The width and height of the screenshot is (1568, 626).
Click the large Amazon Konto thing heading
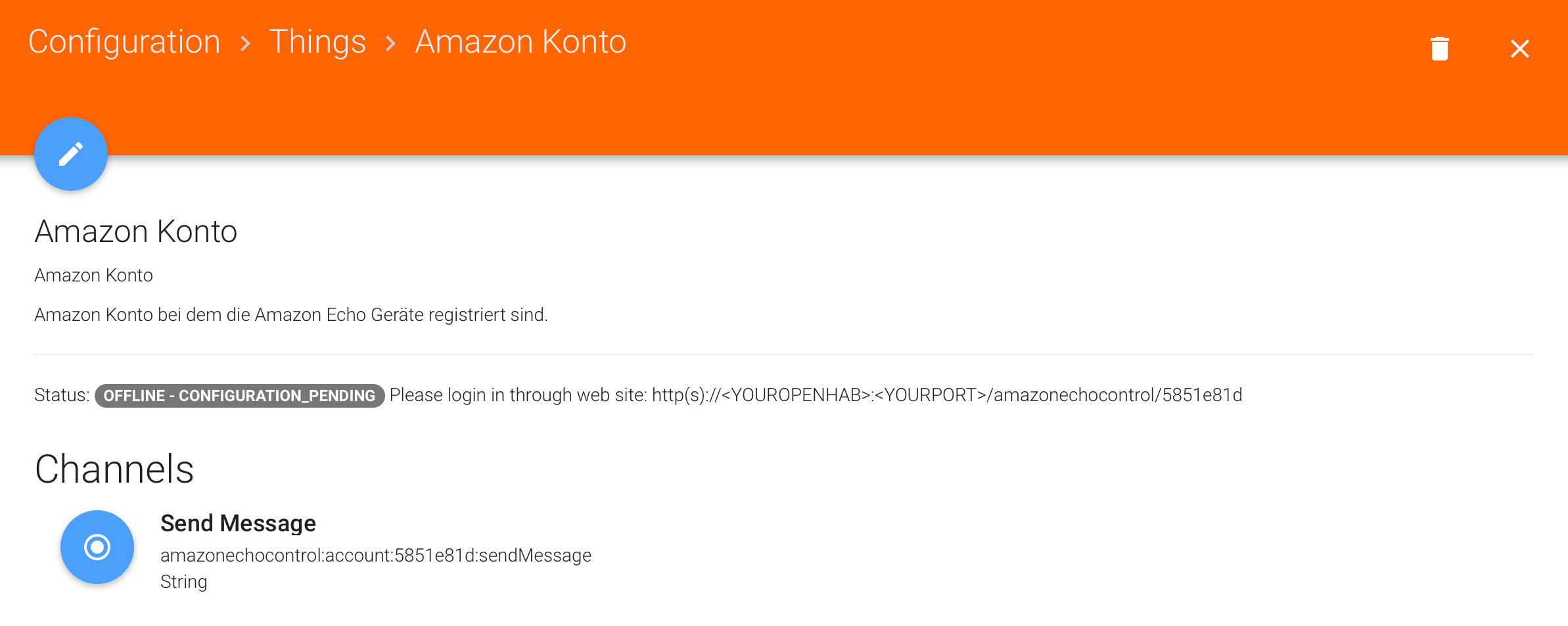pyautogui.click(x=135, y=231)
